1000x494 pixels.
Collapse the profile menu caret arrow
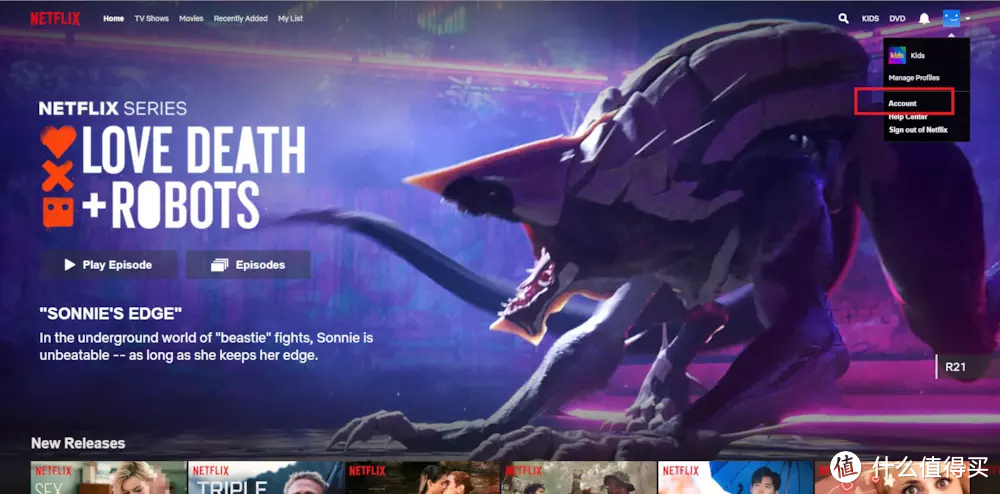[967, 19]
